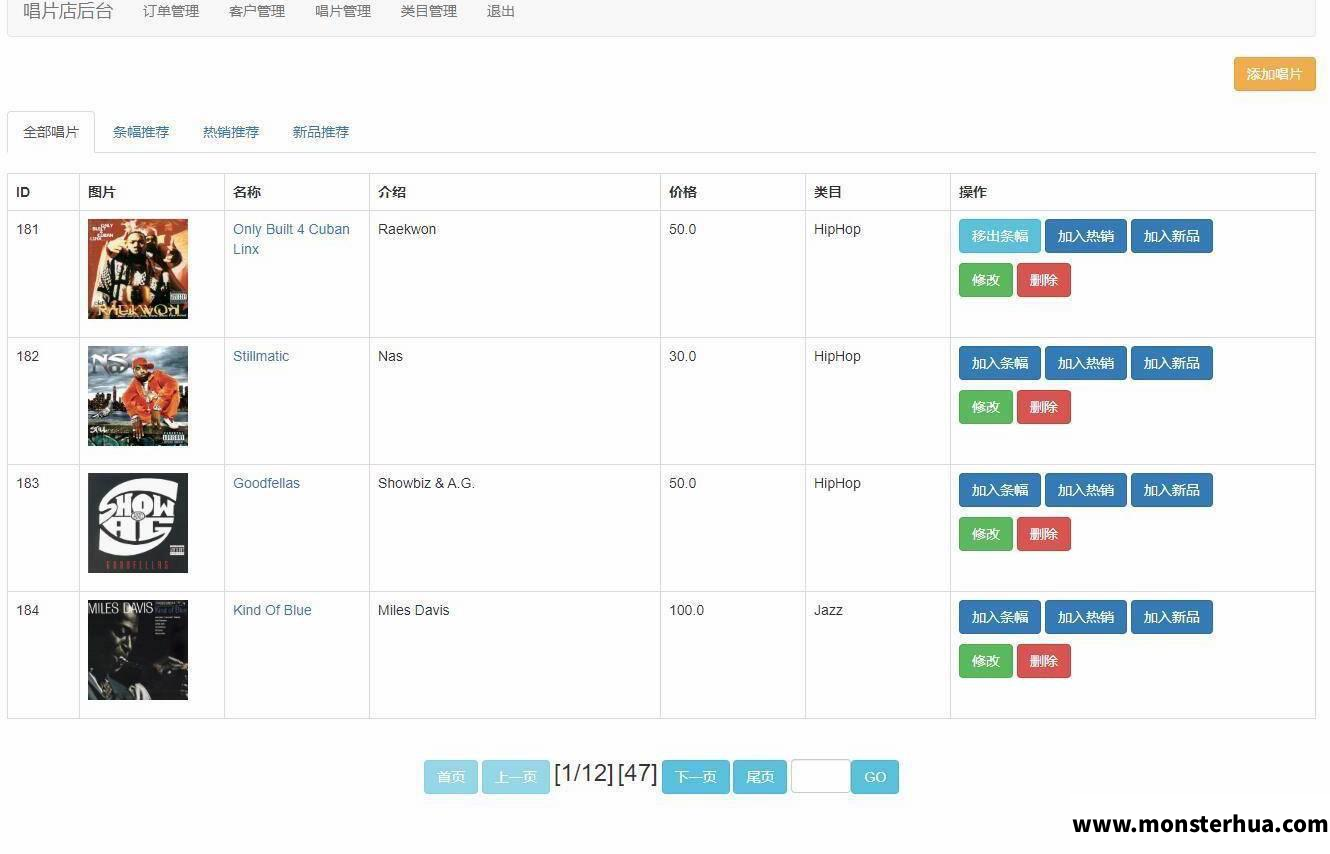Click the 上一页 pagination button

click(x=516, y=777)
